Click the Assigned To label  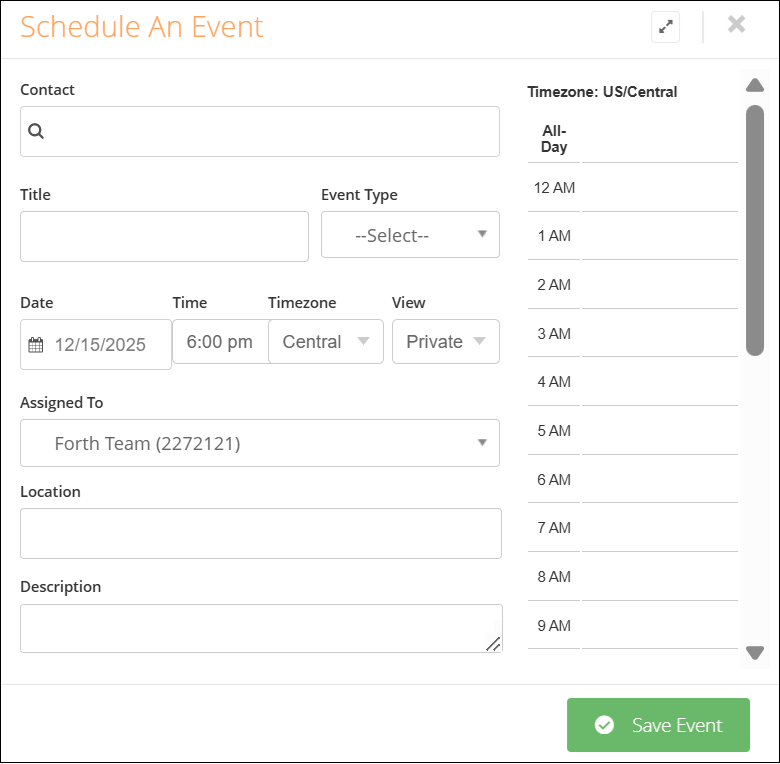pos(62,402)
